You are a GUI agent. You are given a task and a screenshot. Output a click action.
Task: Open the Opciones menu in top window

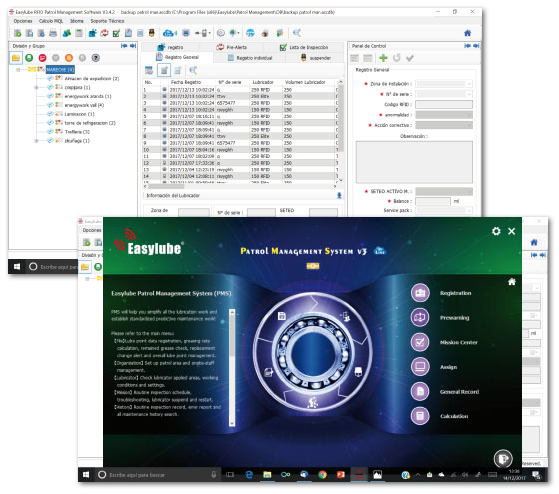[23, 21]
